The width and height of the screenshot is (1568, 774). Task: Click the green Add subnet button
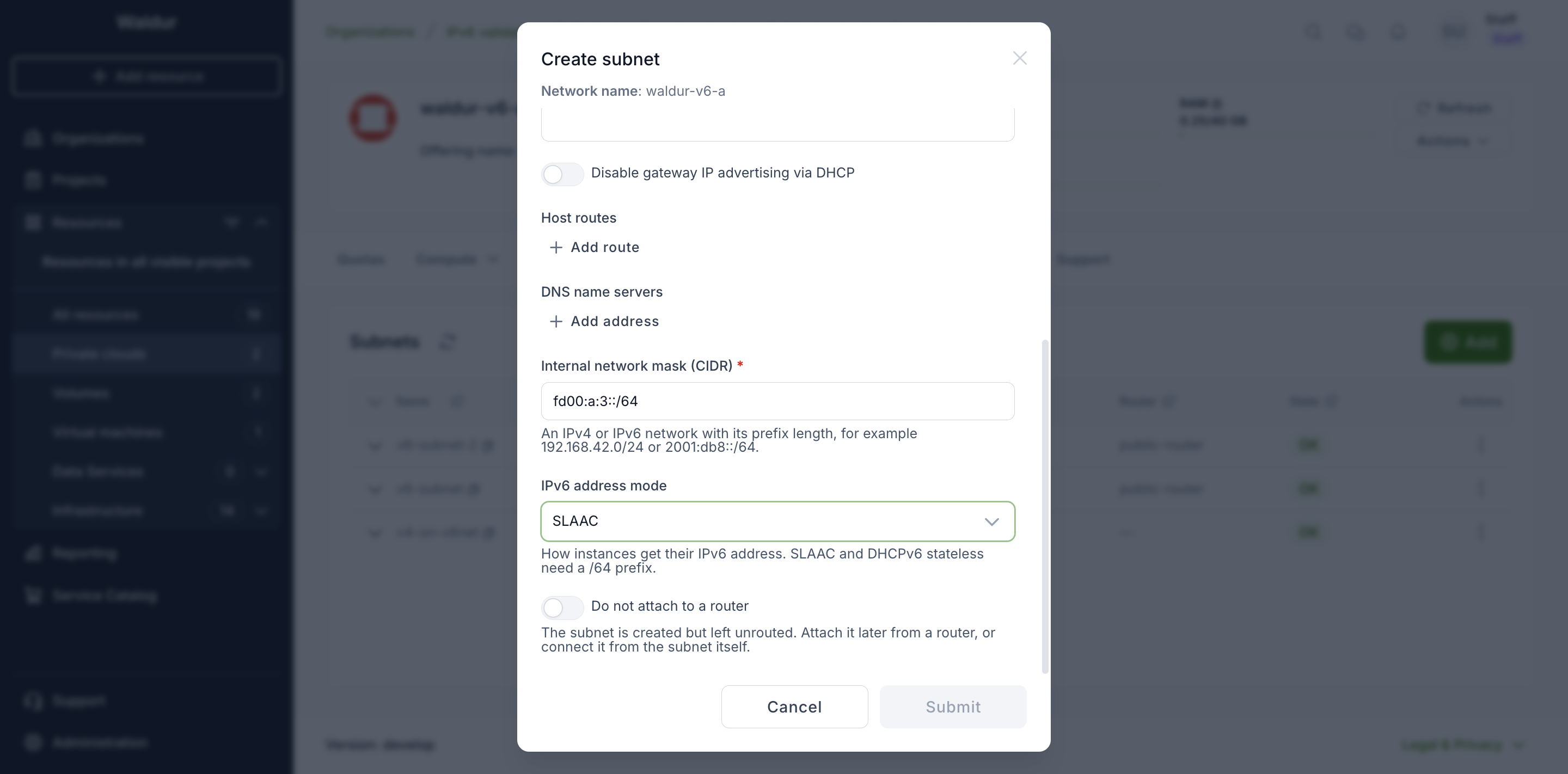[x=1468, y=342]
